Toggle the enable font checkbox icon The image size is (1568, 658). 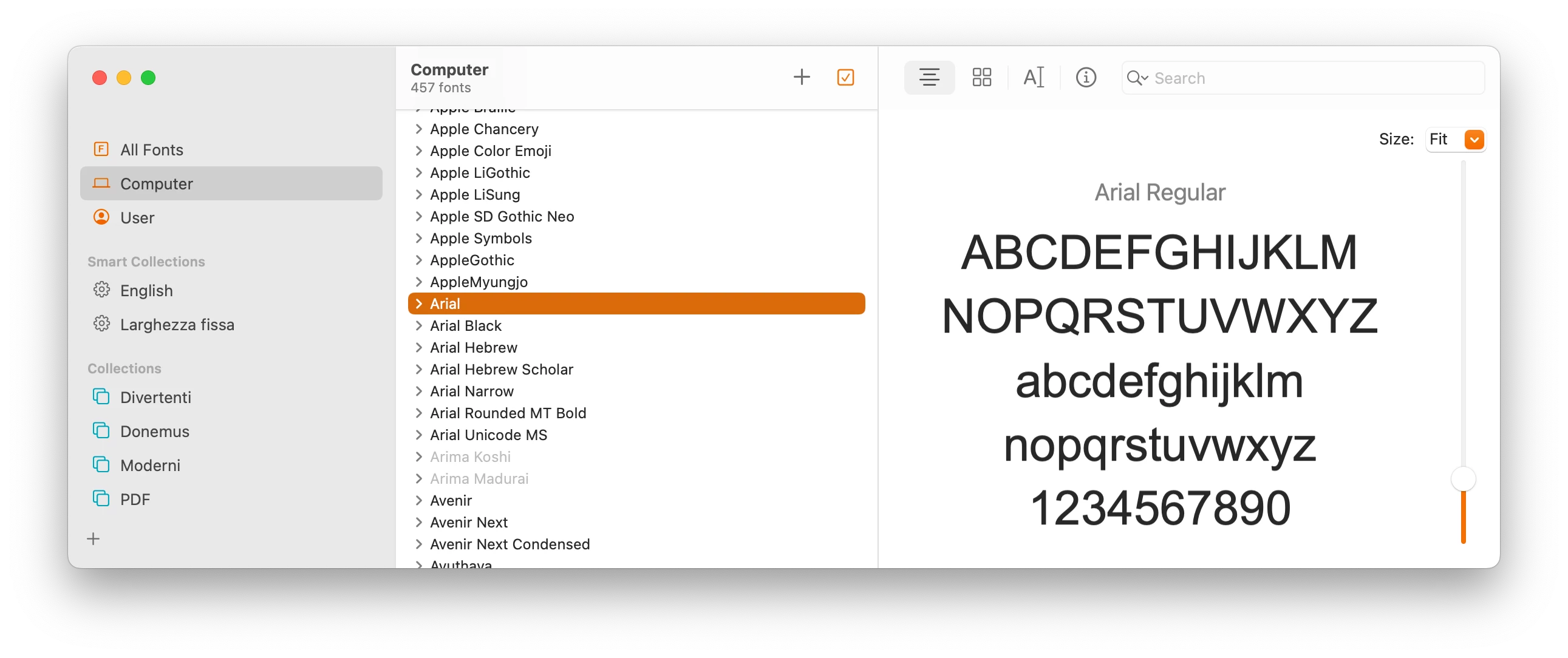(x=845, y=77)
